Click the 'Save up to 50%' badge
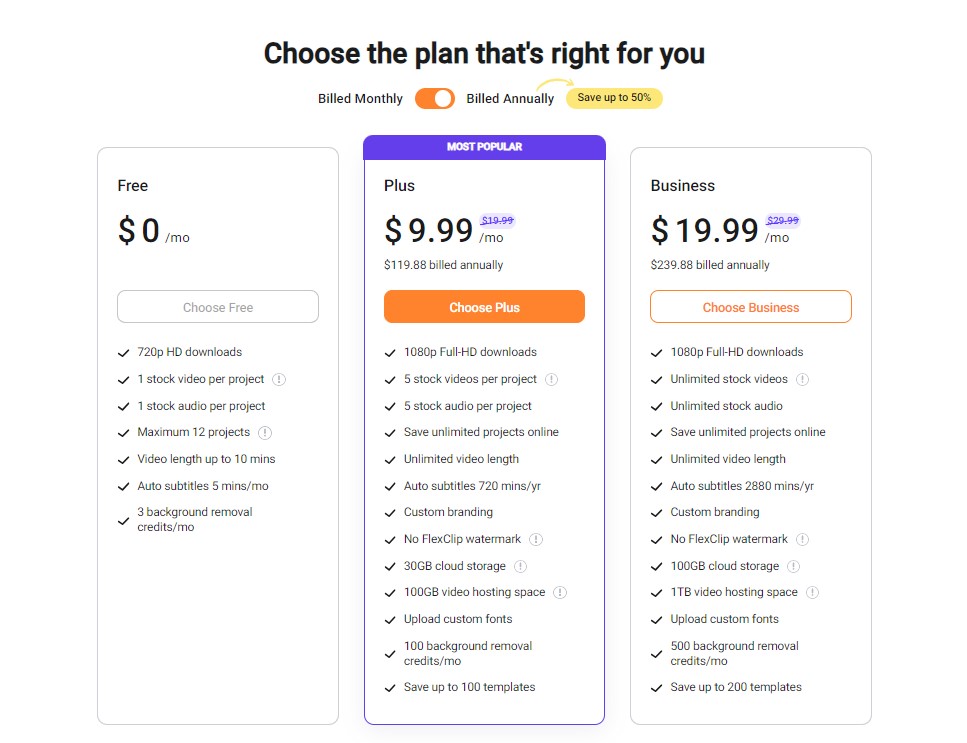The image size is (967, 743). tap(614, 97)
